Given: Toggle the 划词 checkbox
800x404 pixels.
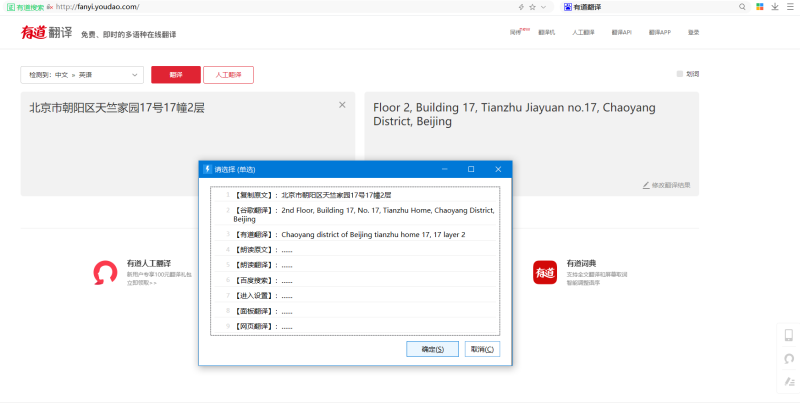Looking at the screenshot, I should (x=680, y=74).
